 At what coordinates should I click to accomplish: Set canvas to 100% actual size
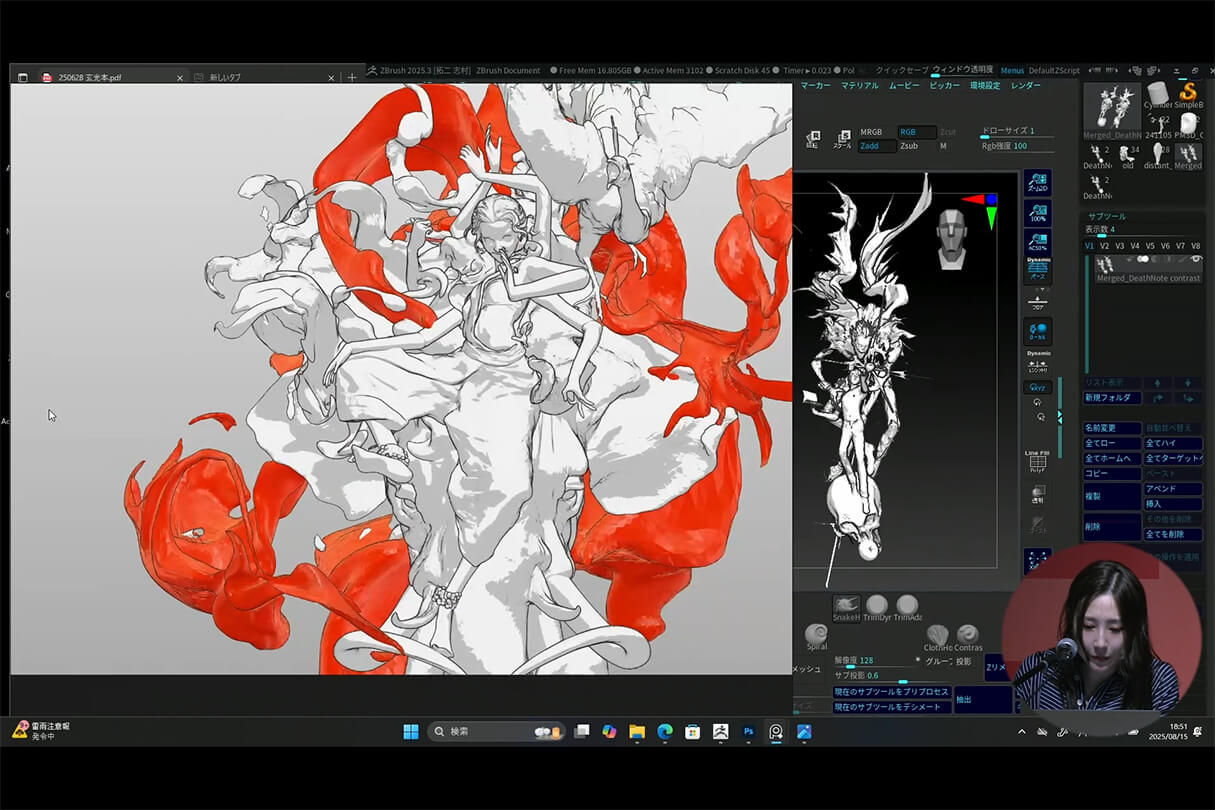click(1037, 213)
